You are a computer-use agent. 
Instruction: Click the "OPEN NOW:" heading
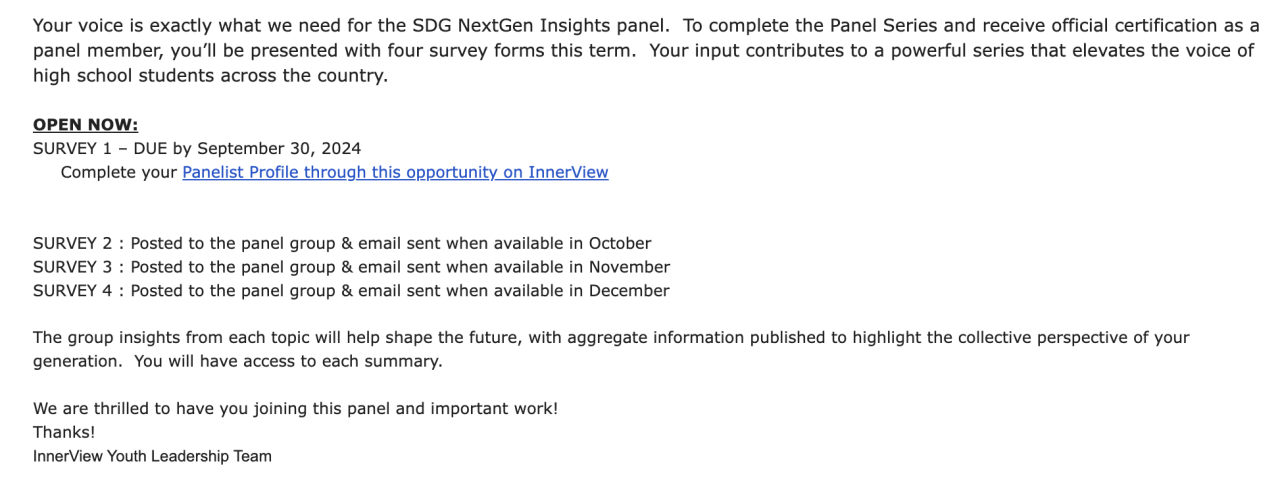pyautogui.click(x=85, y=125)
